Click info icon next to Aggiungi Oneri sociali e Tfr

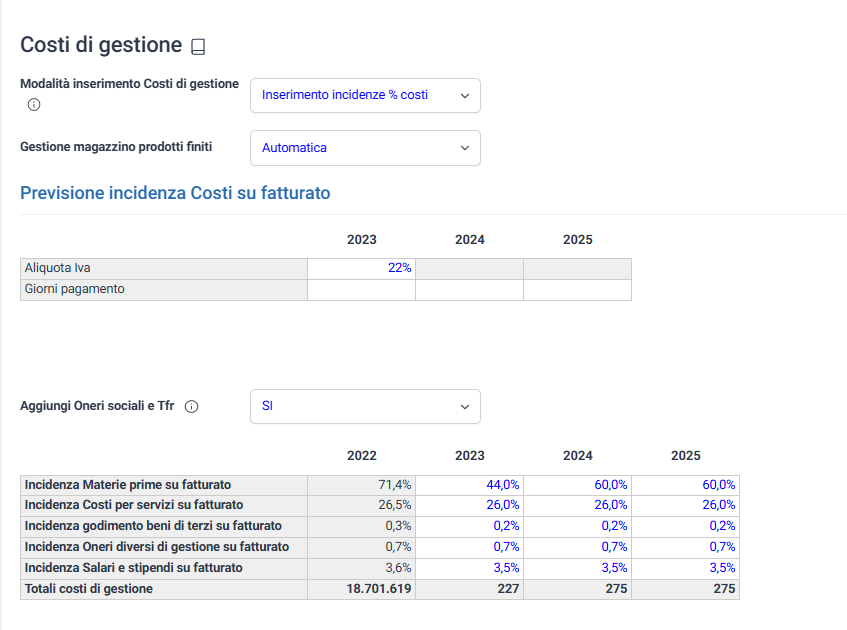(x=192, y=407)
